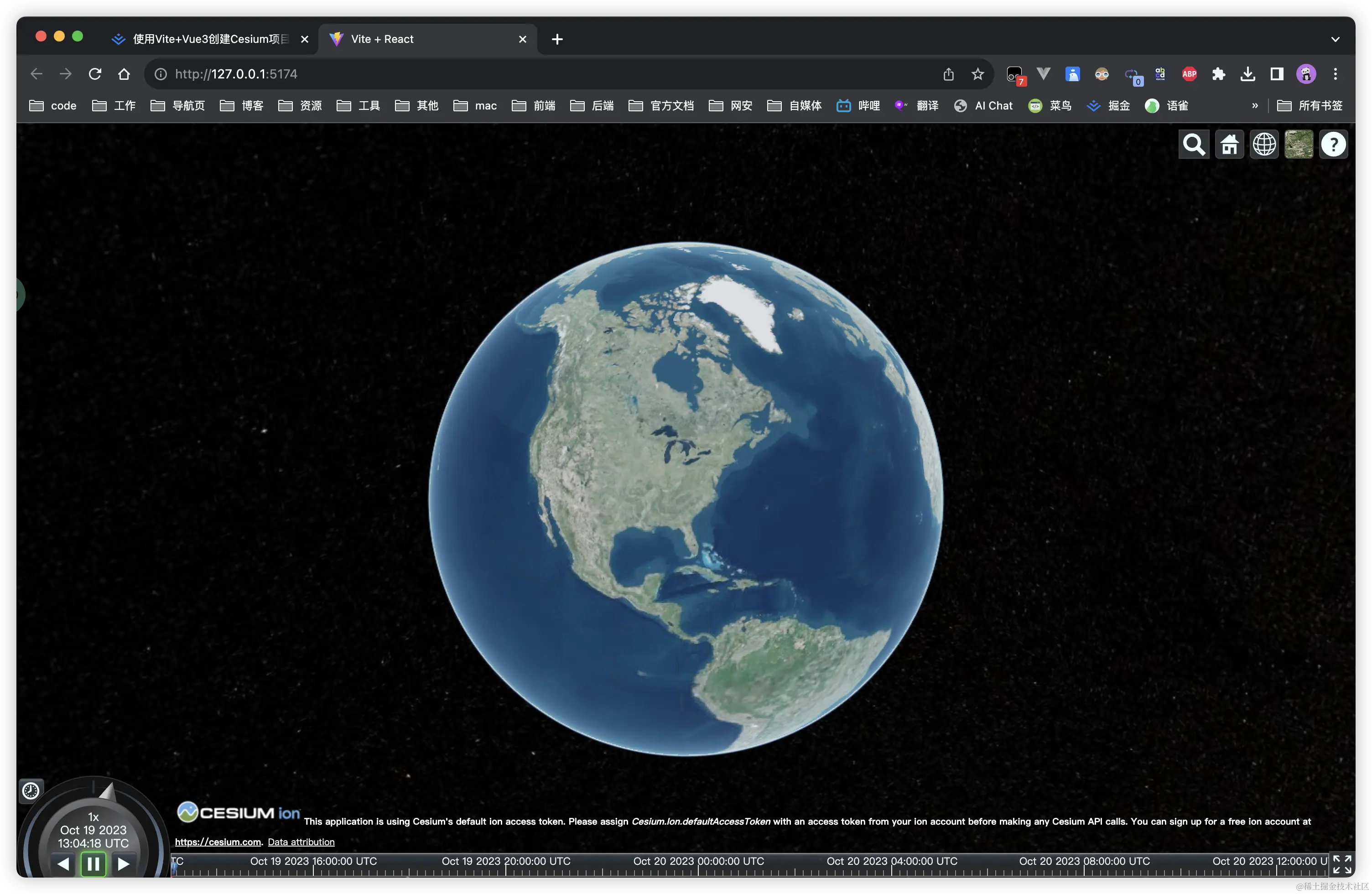This screenshot has height=894, width=1372.
Task: Open the scene mode globe picker
Action: click(x=1263, y=145)
